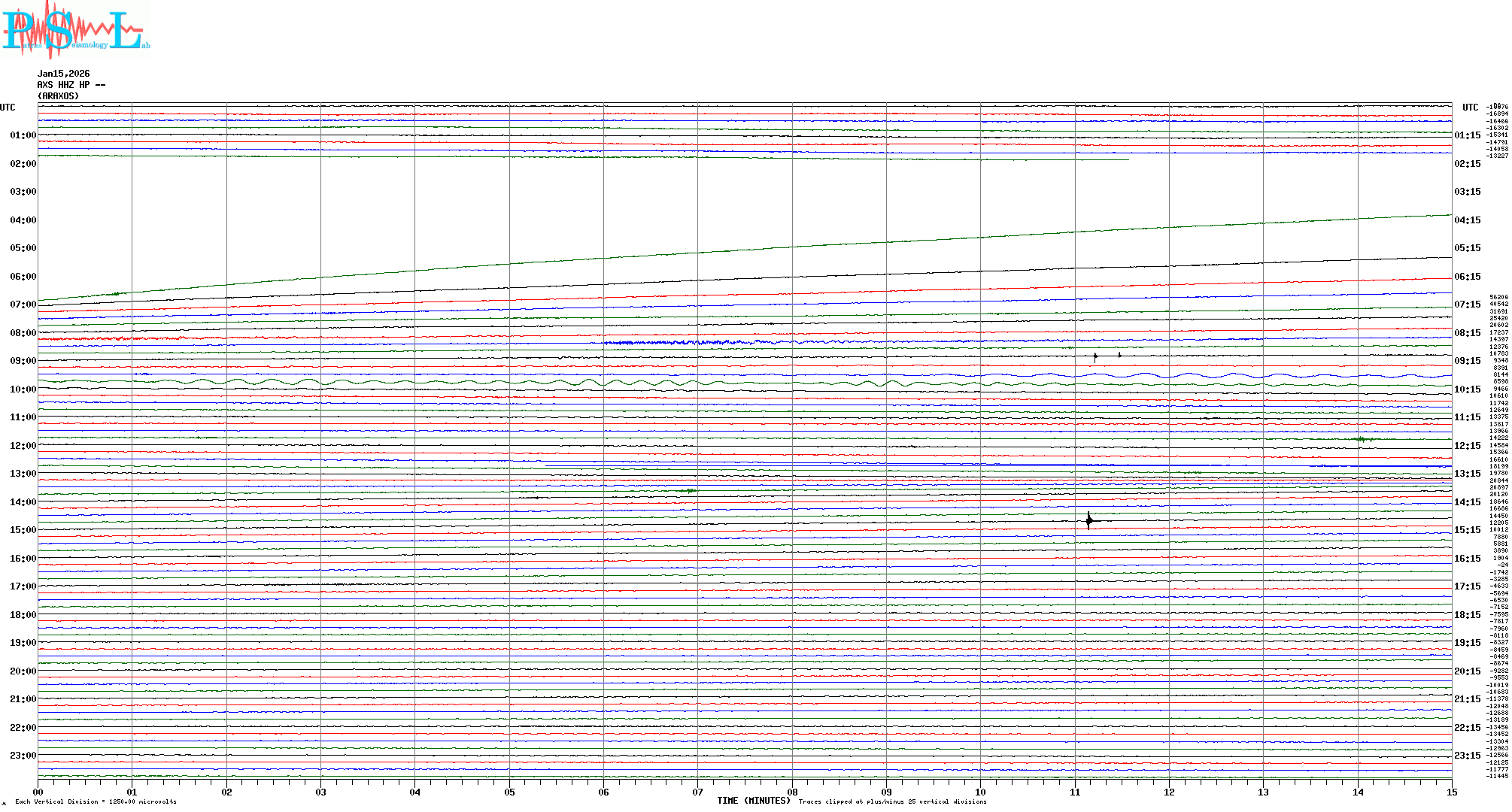Click minute 07 on the bottom time axis
This screenshot has width=1512, height=812.
[697, 792]
